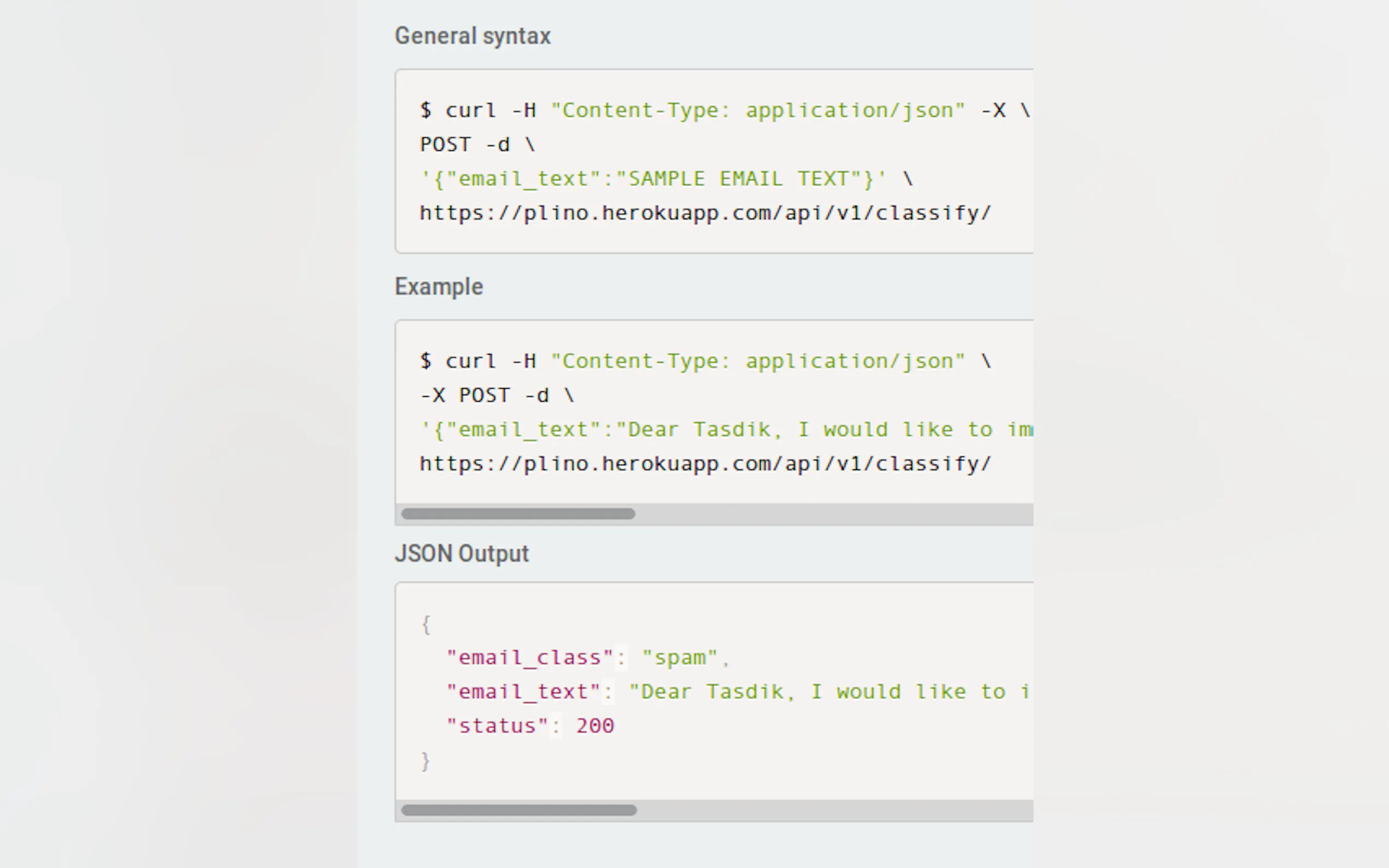Click the JSON Output block's horizontal scrollbar thumb
Screen dimensions: 1389x868
[518, 810]
